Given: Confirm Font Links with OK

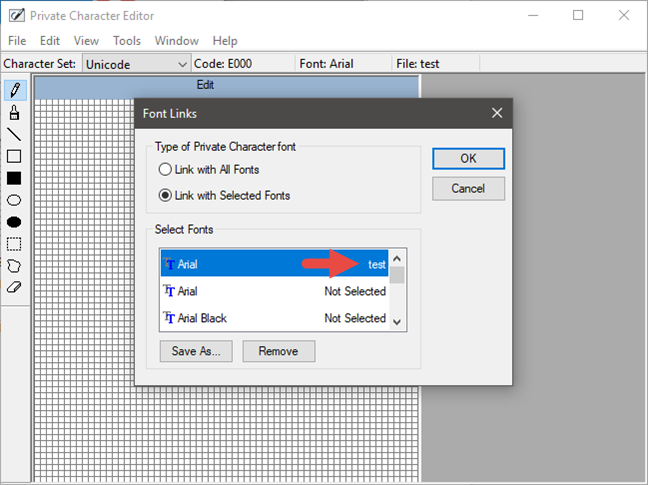Looking at the screenshot, I should coord(468,159).
